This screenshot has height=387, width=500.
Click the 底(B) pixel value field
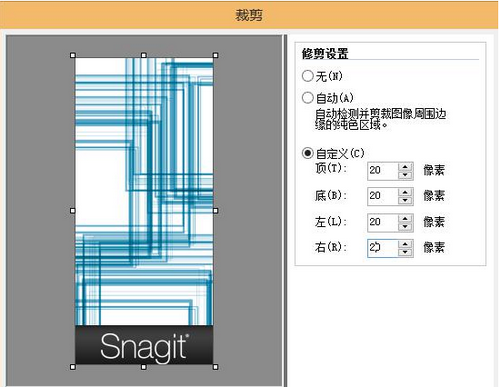tap(383, 196)
